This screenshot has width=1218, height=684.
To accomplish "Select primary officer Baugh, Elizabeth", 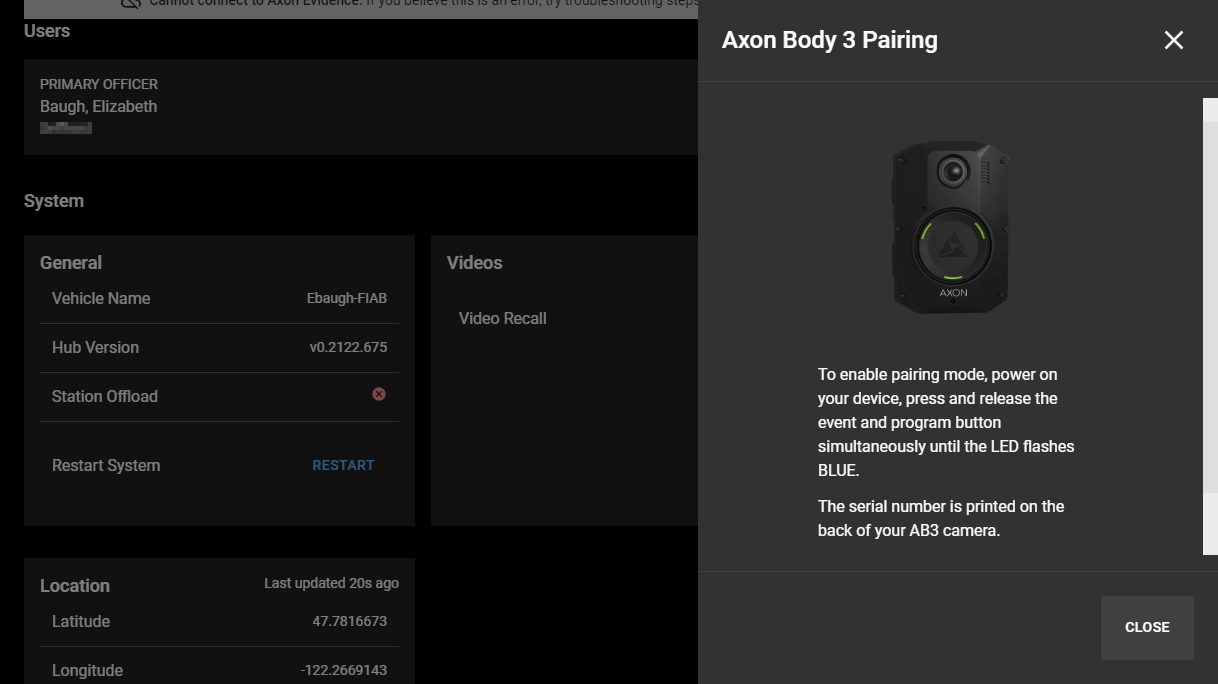I will click(x=98, y=106).
